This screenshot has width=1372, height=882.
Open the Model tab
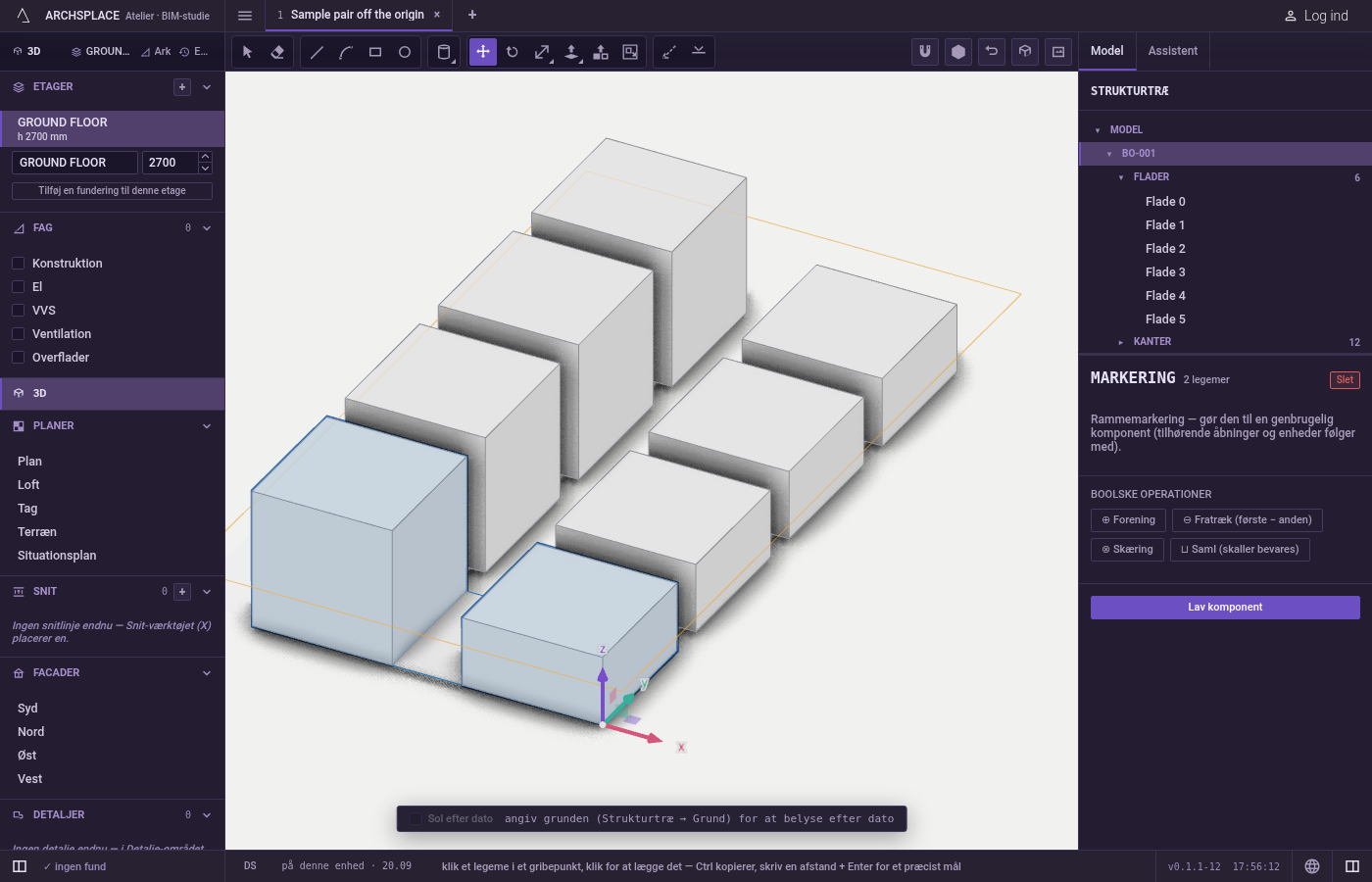point(1107,51)
